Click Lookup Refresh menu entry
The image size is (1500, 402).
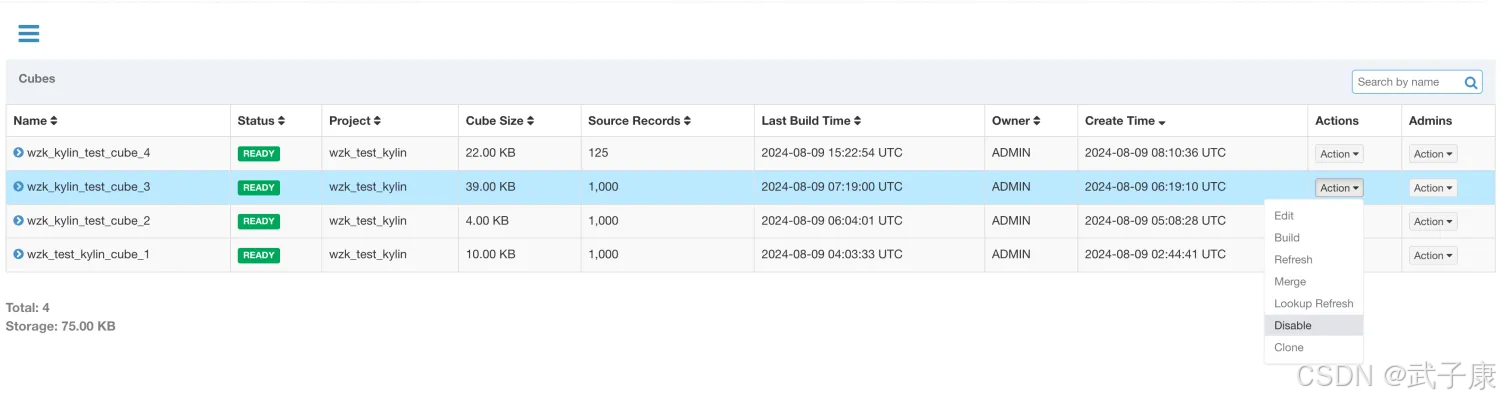(1313, 304)
